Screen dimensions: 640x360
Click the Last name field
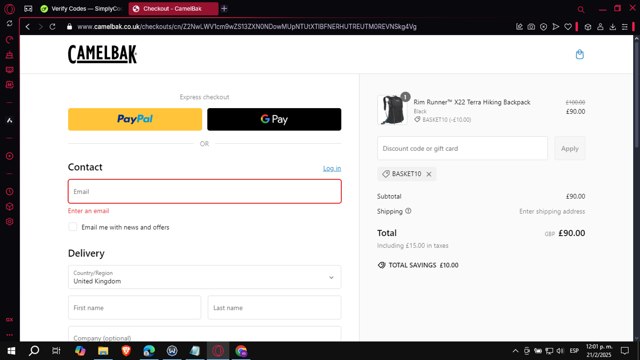pyautogui.click(x=274, y=308)
